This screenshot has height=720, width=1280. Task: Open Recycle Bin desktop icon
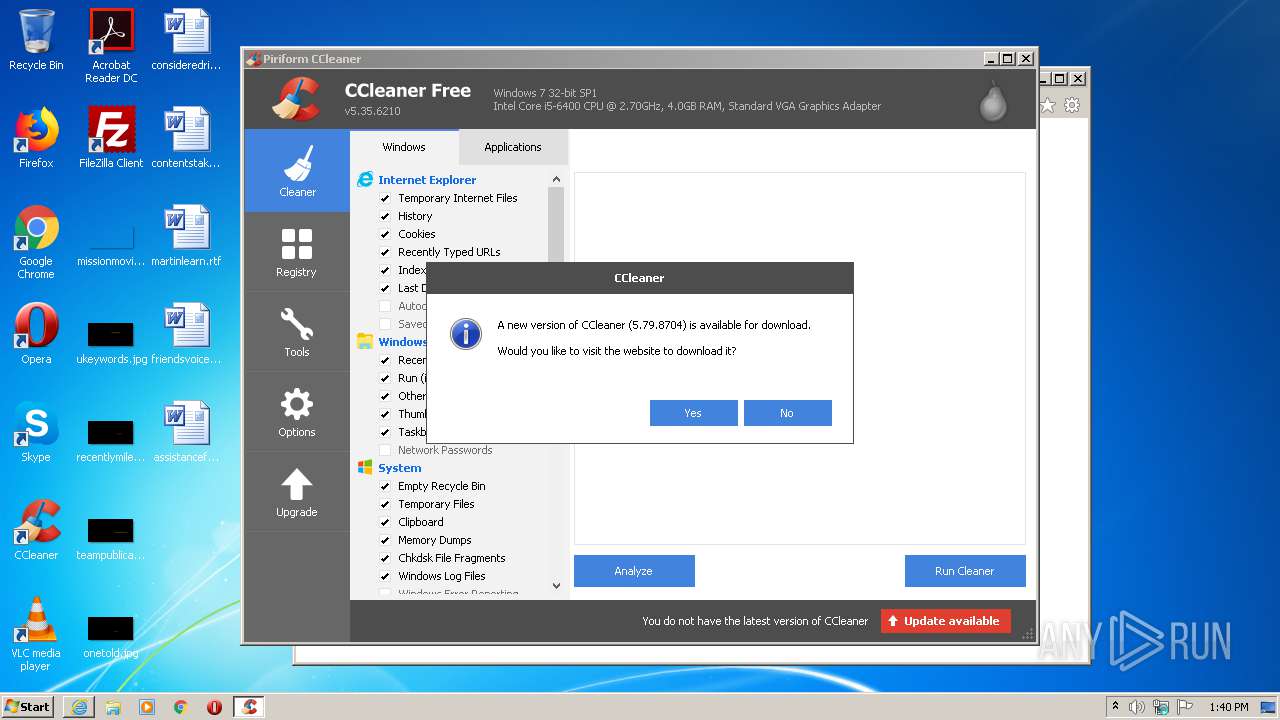pos(36,40)
